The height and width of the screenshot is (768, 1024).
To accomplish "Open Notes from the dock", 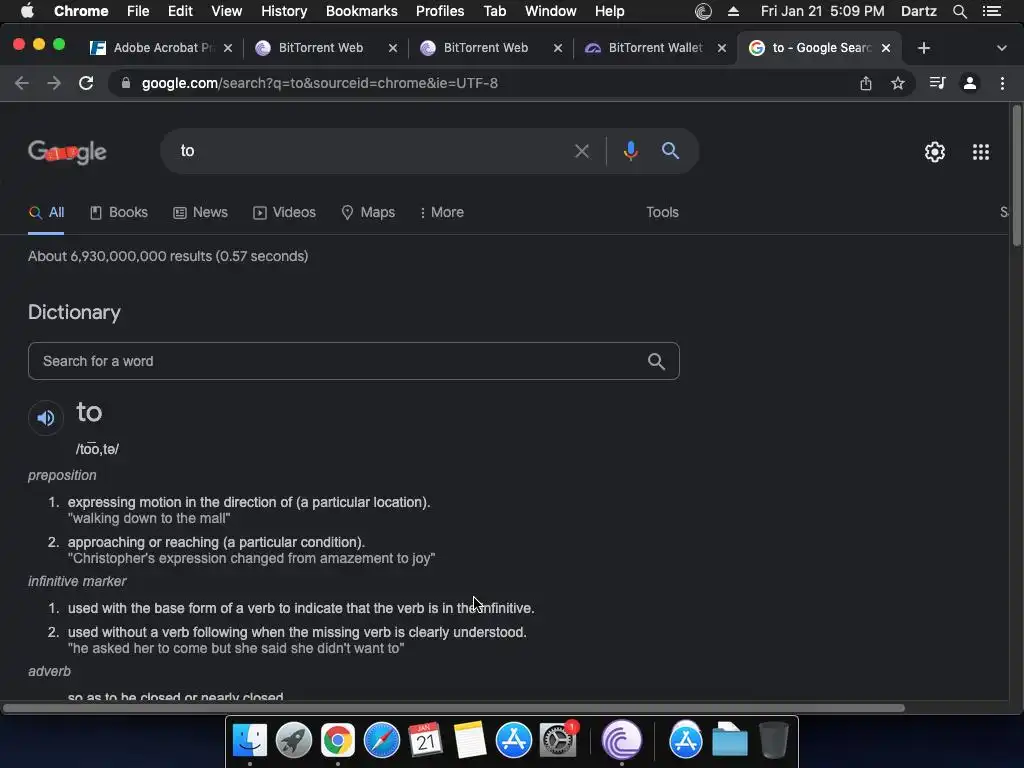I will pos(470,740).
